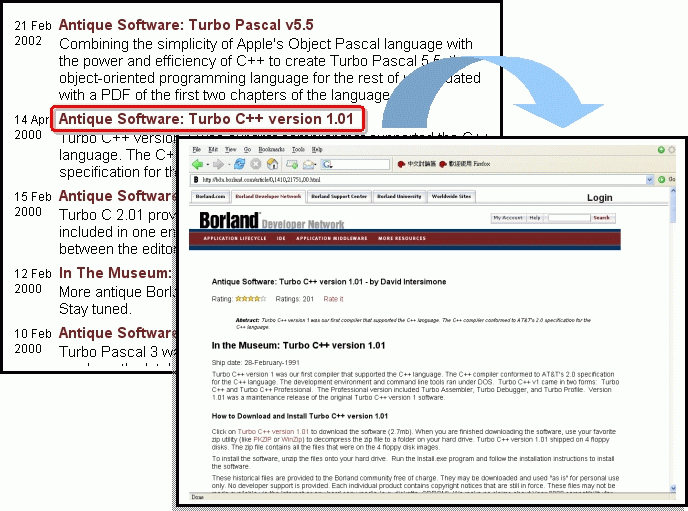This screenshot has height=511, width=688.
Task: Open the IDE nav item
Action: tap(281, 239)
